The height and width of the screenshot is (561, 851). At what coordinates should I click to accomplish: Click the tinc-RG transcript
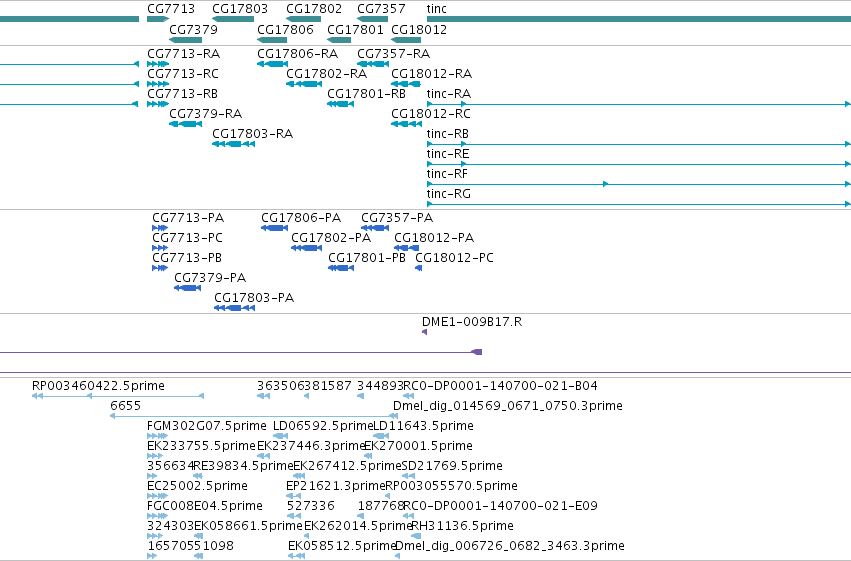pos(449,194)
